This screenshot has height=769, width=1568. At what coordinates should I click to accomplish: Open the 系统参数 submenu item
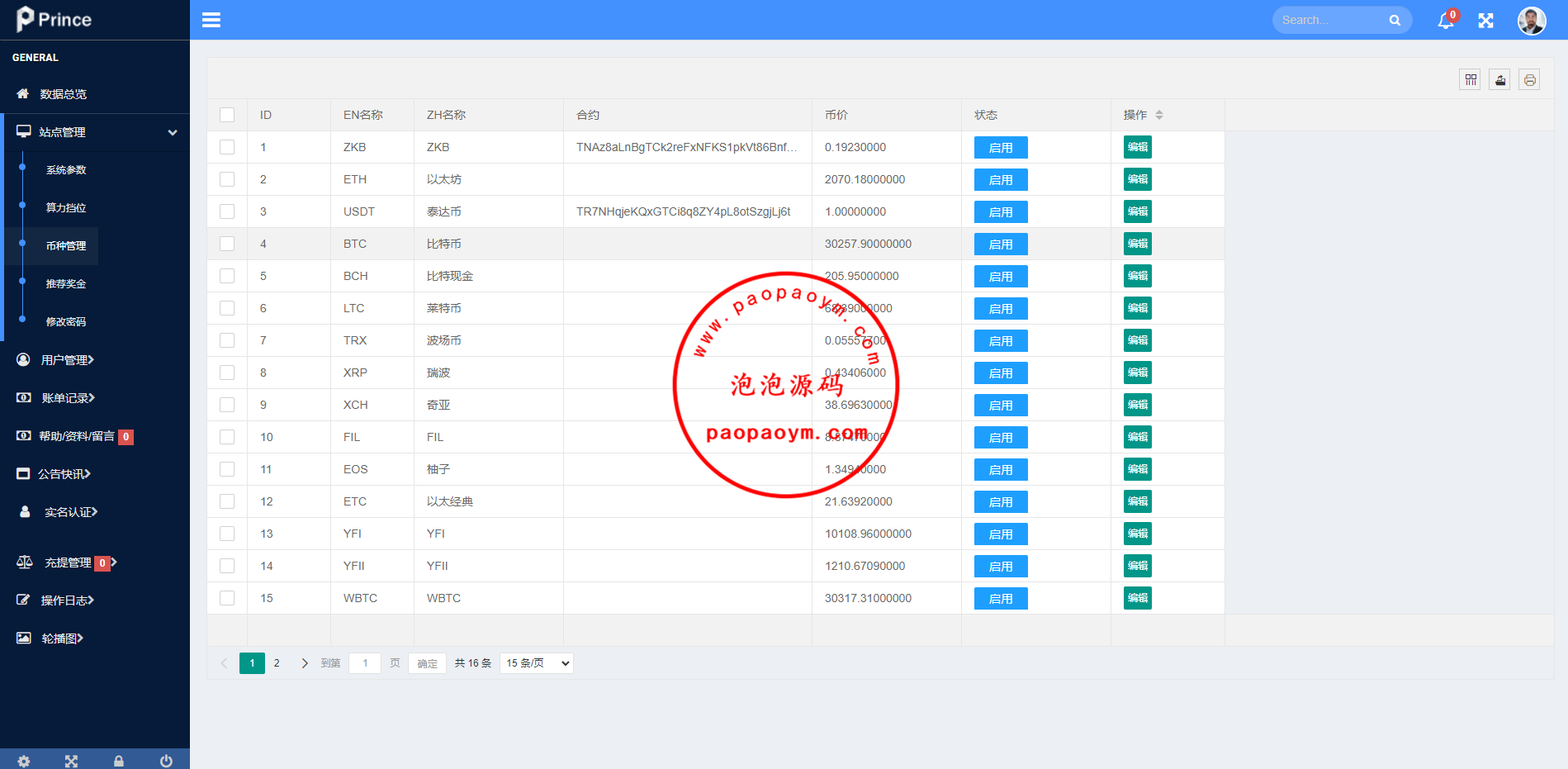coord(66,170)
